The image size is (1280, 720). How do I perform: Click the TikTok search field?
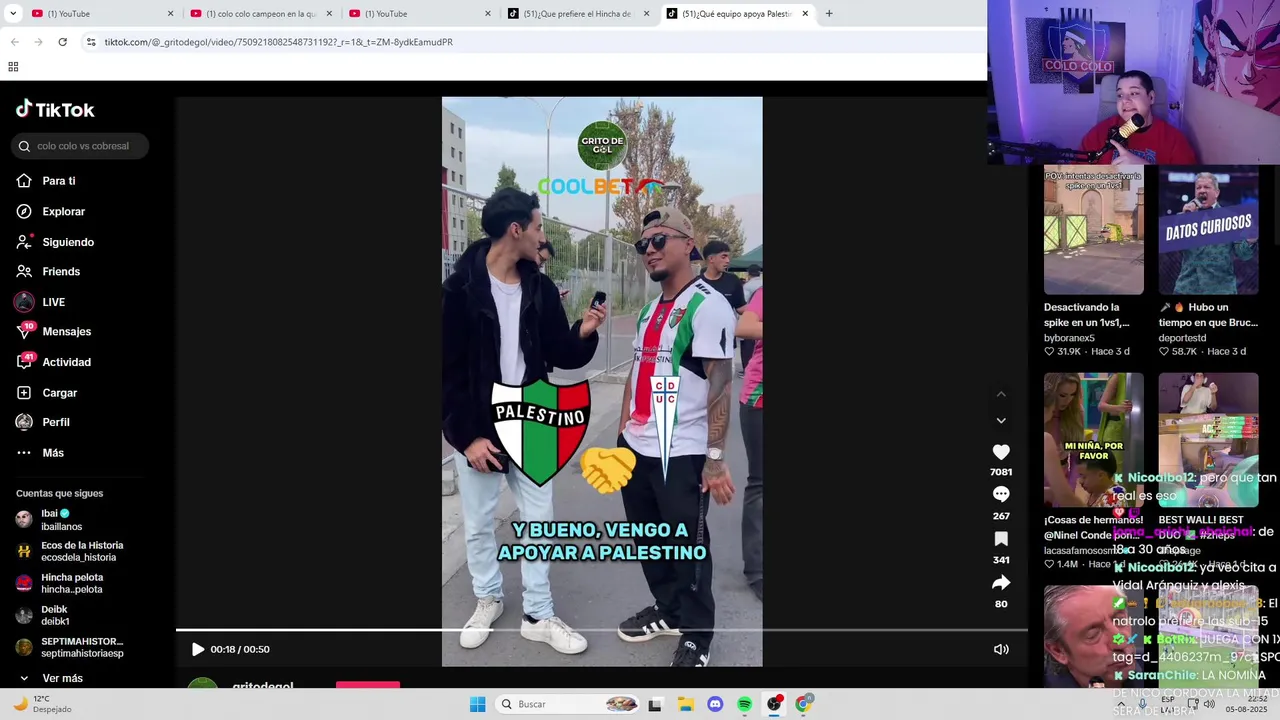(81, 146)
